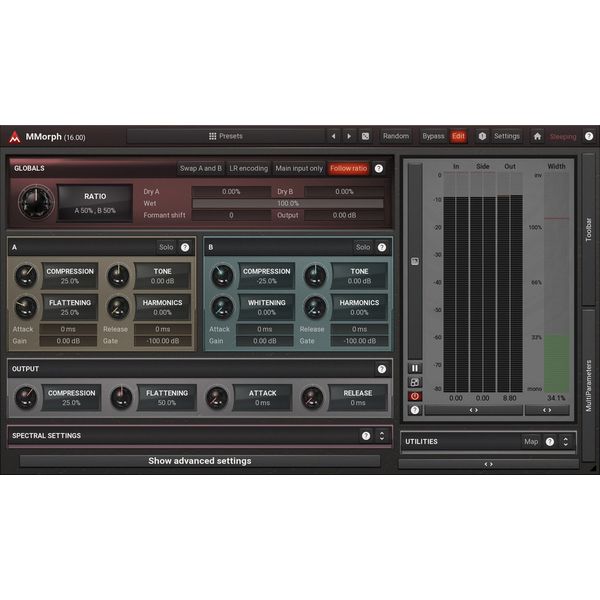
Task: Open the MultiParameters side tab
Action: pos(589,386)
